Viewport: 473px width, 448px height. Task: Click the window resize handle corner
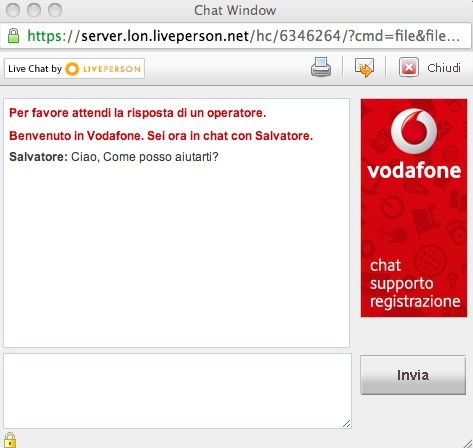pos(467,443)
